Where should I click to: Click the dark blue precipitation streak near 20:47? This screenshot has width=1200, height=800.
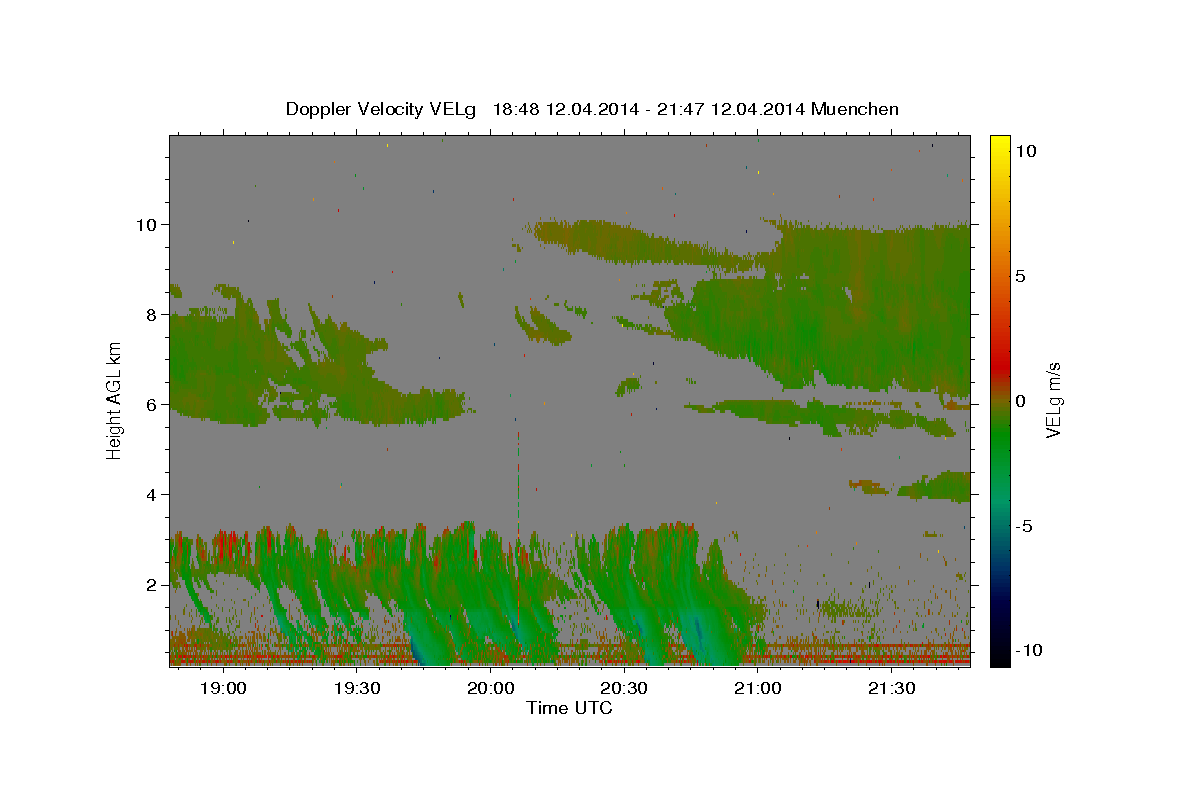click(699, 632)
